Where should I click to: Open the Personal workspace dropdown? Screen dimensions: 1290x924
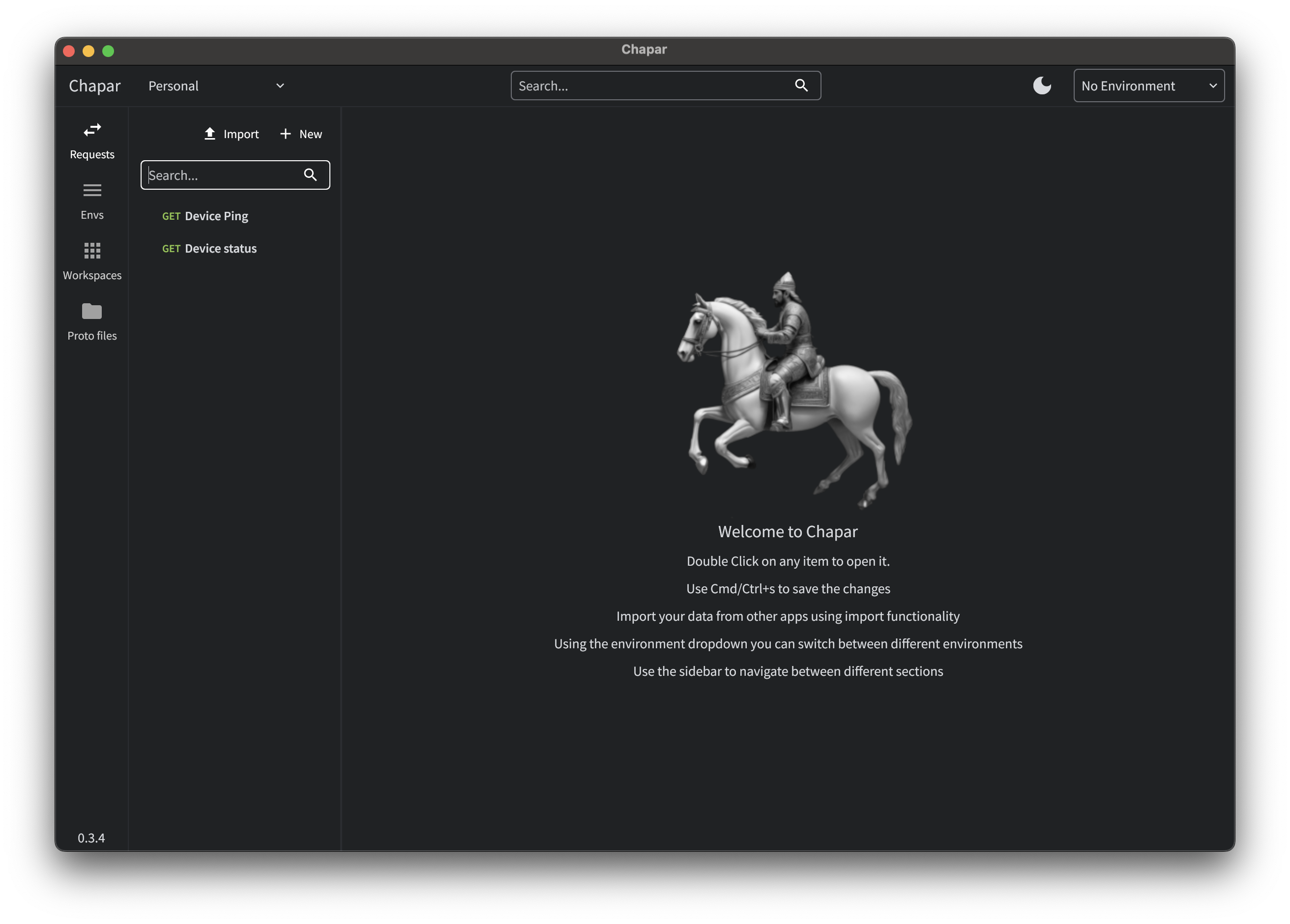[216, 86]
